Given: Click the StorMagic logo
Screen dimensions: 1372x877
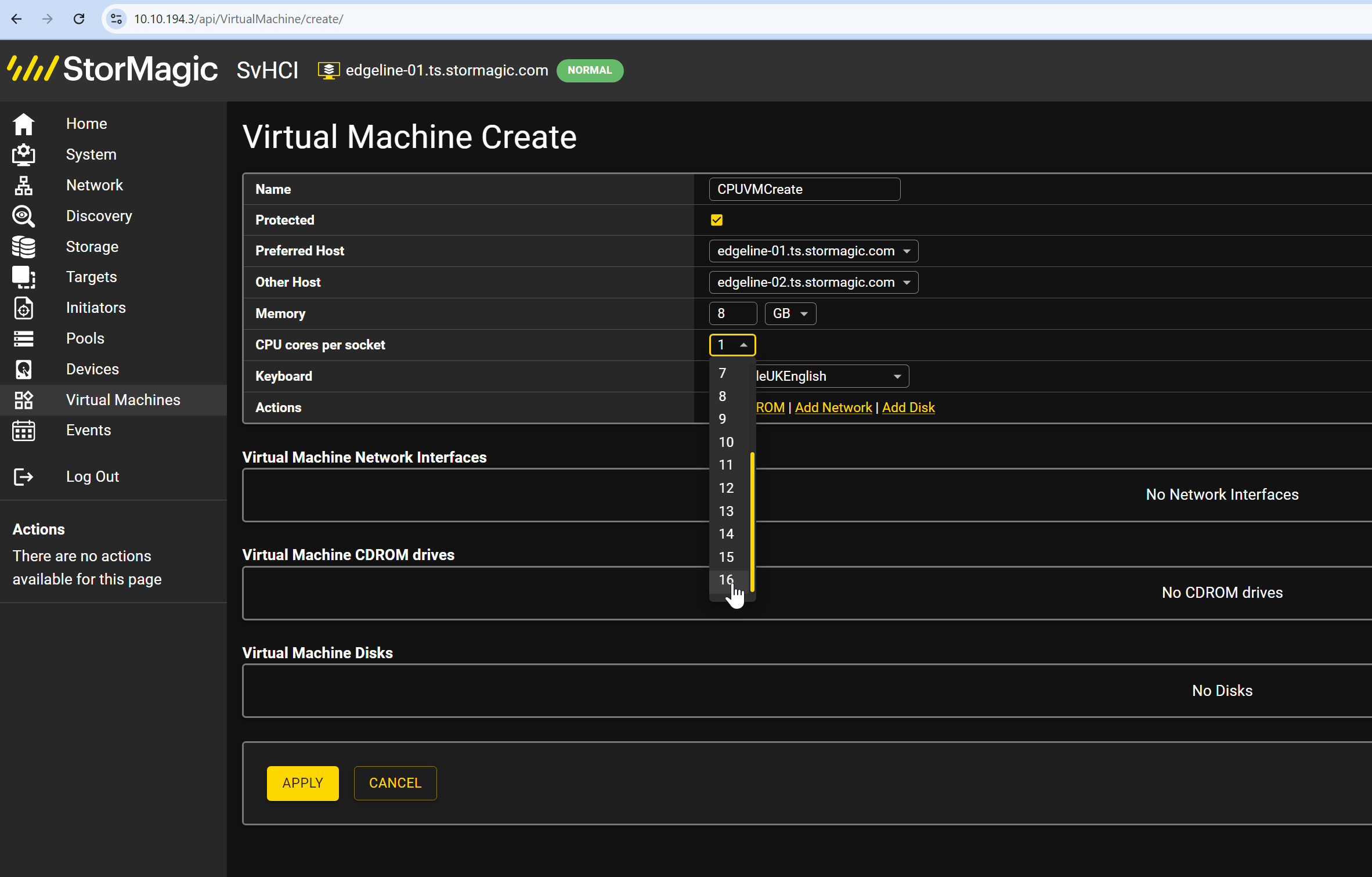Looking at the screenshot, I should [x=113, y=70].
